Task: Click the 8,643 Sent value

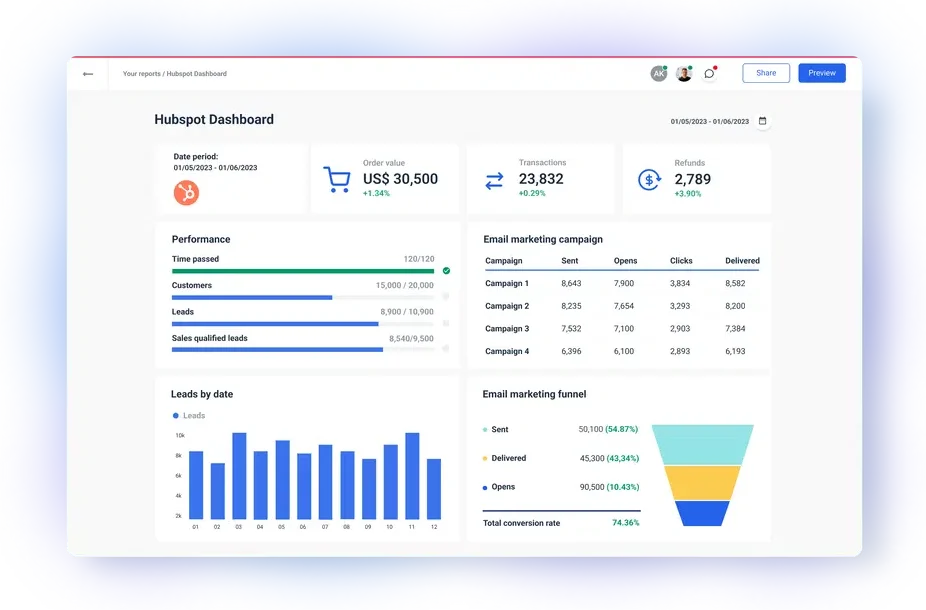Action: tap(571, 283)
